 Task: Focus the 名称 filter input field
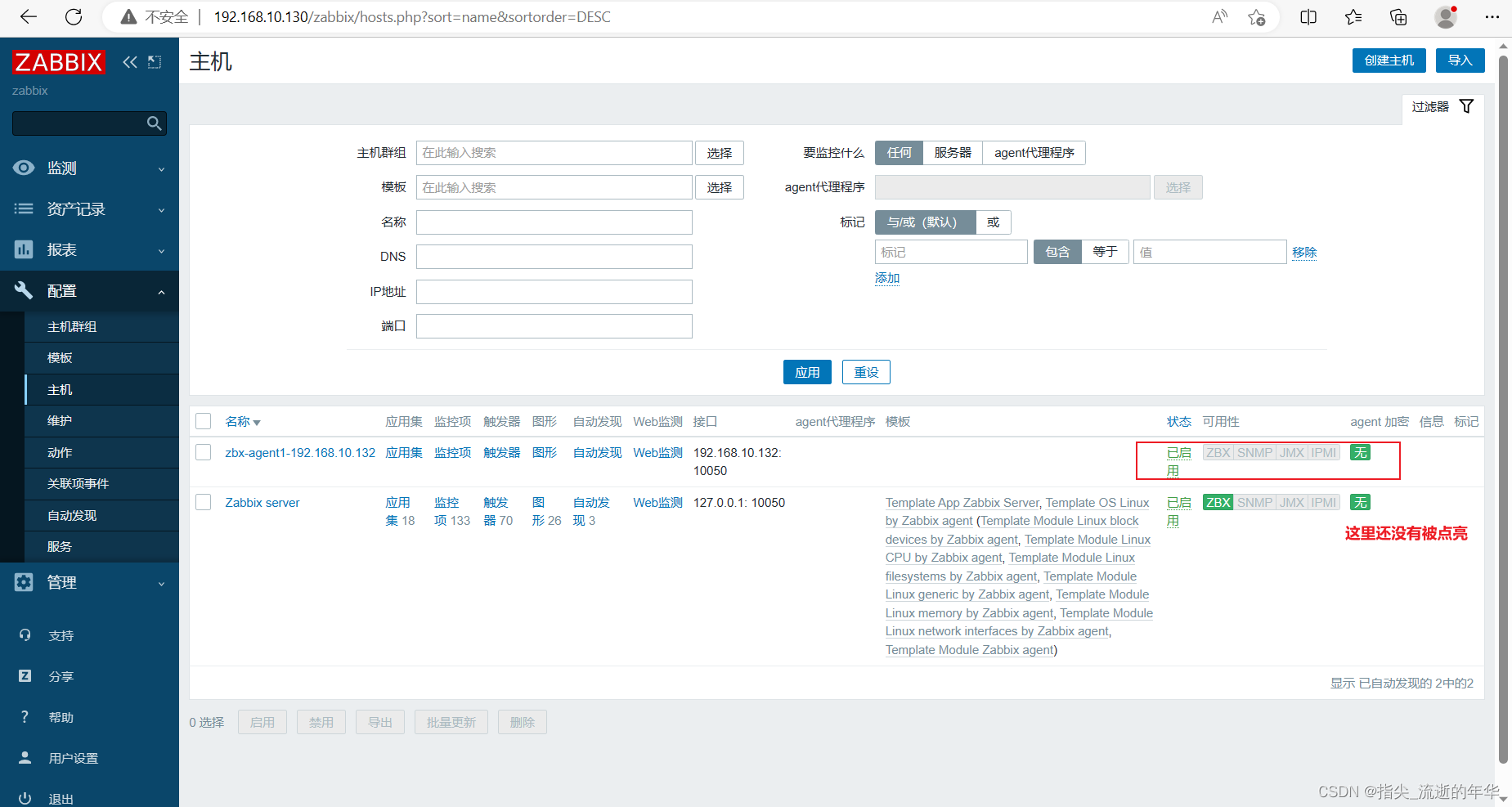(554, 222)
